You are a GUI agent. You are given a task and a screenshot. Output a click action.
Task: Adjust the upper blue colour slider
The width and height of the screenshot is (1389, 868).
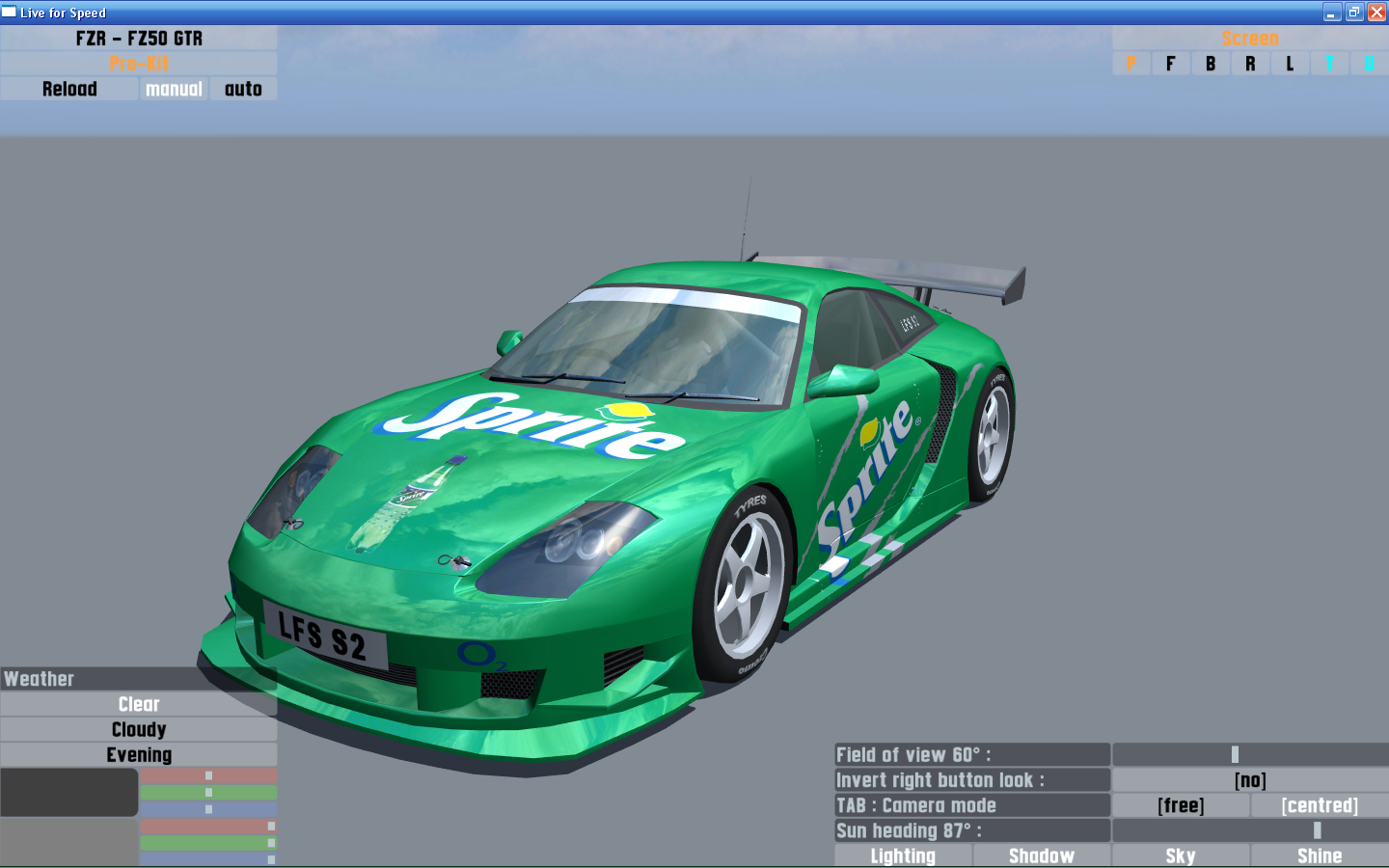point(208,809)
